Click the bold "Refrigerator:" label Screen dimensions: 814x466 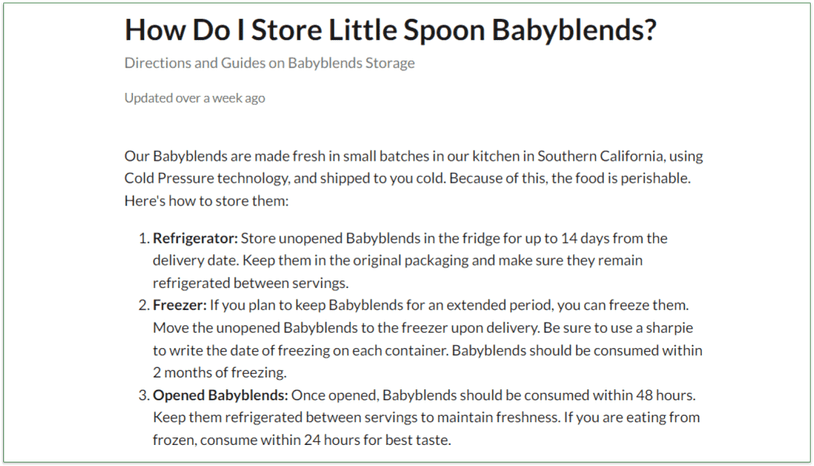coord(197,238)
